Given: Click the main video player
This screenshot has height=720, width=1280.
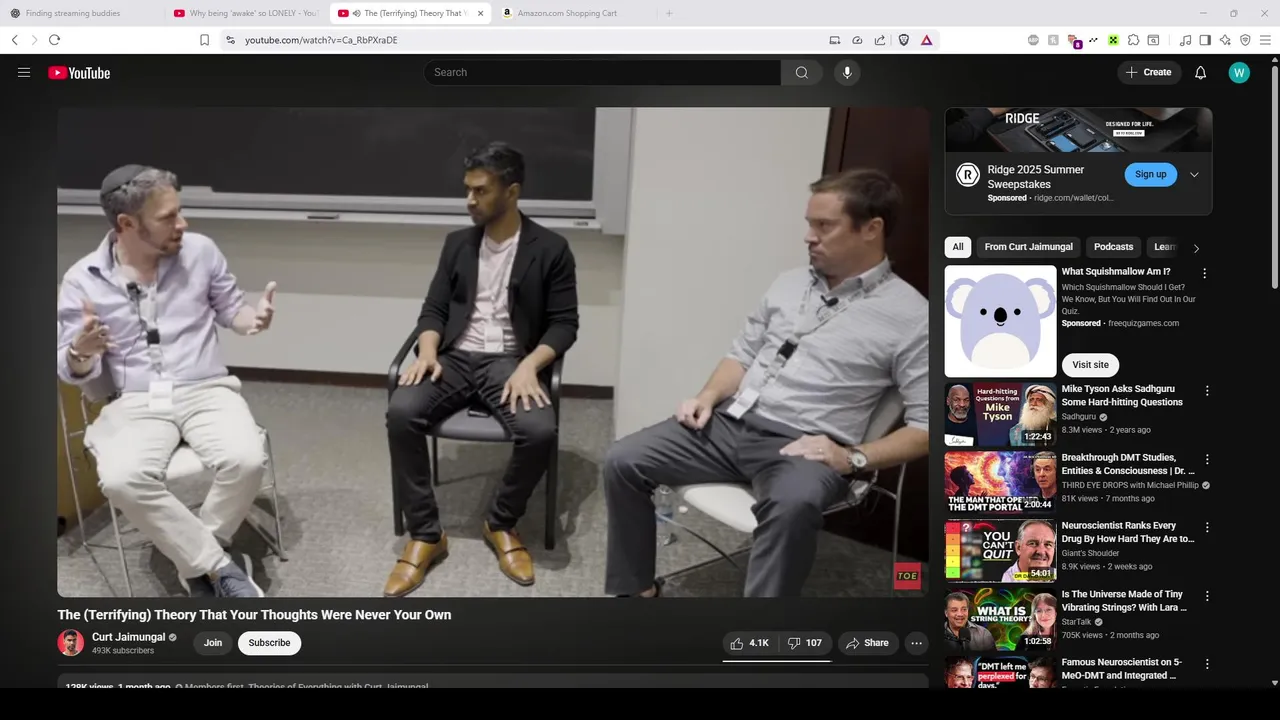Looking at the screenshot, I should [493, 352].
